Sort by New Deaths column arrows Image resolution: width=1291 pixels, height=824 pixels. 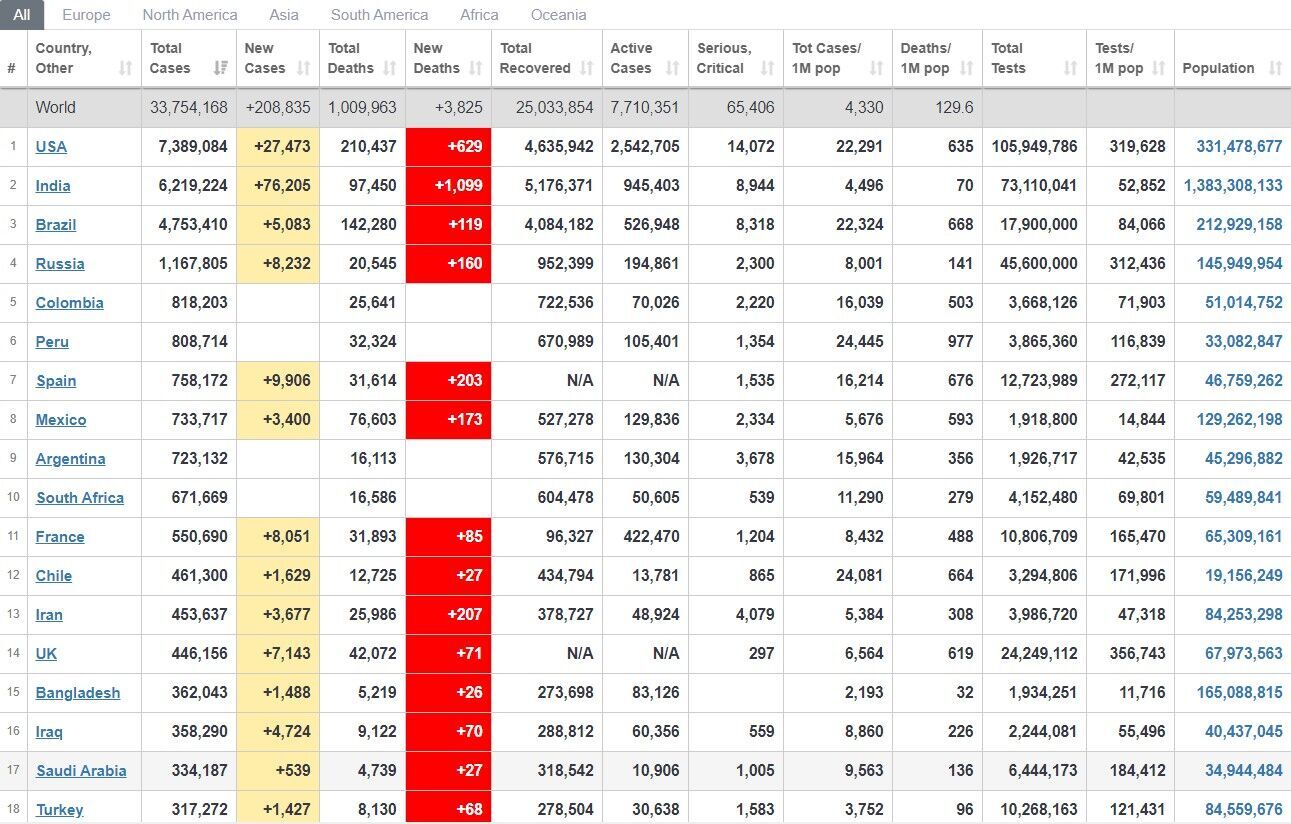475,68
